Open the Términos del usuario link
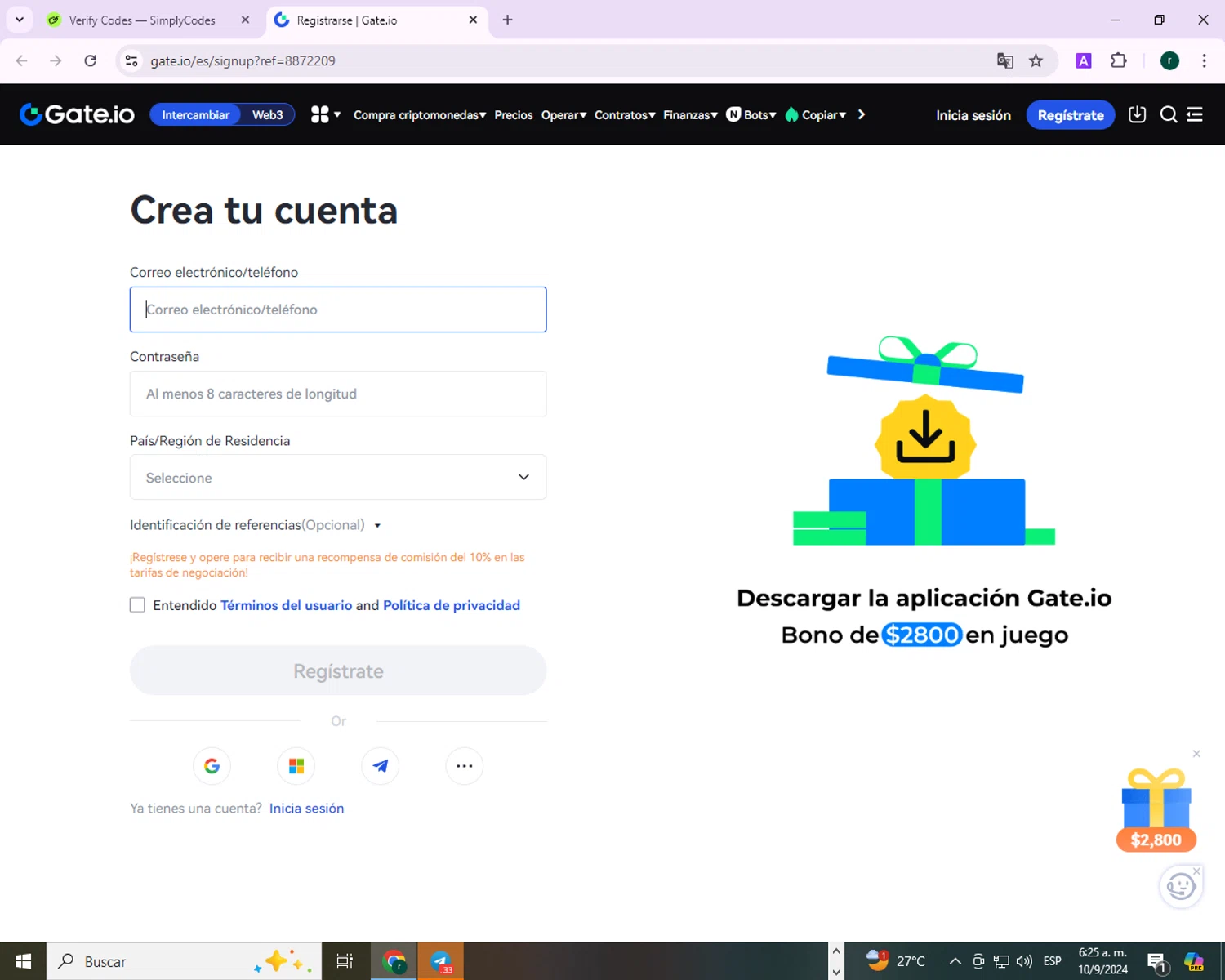This screenshot has width=1225, height=980. click(x=287, y=605)
